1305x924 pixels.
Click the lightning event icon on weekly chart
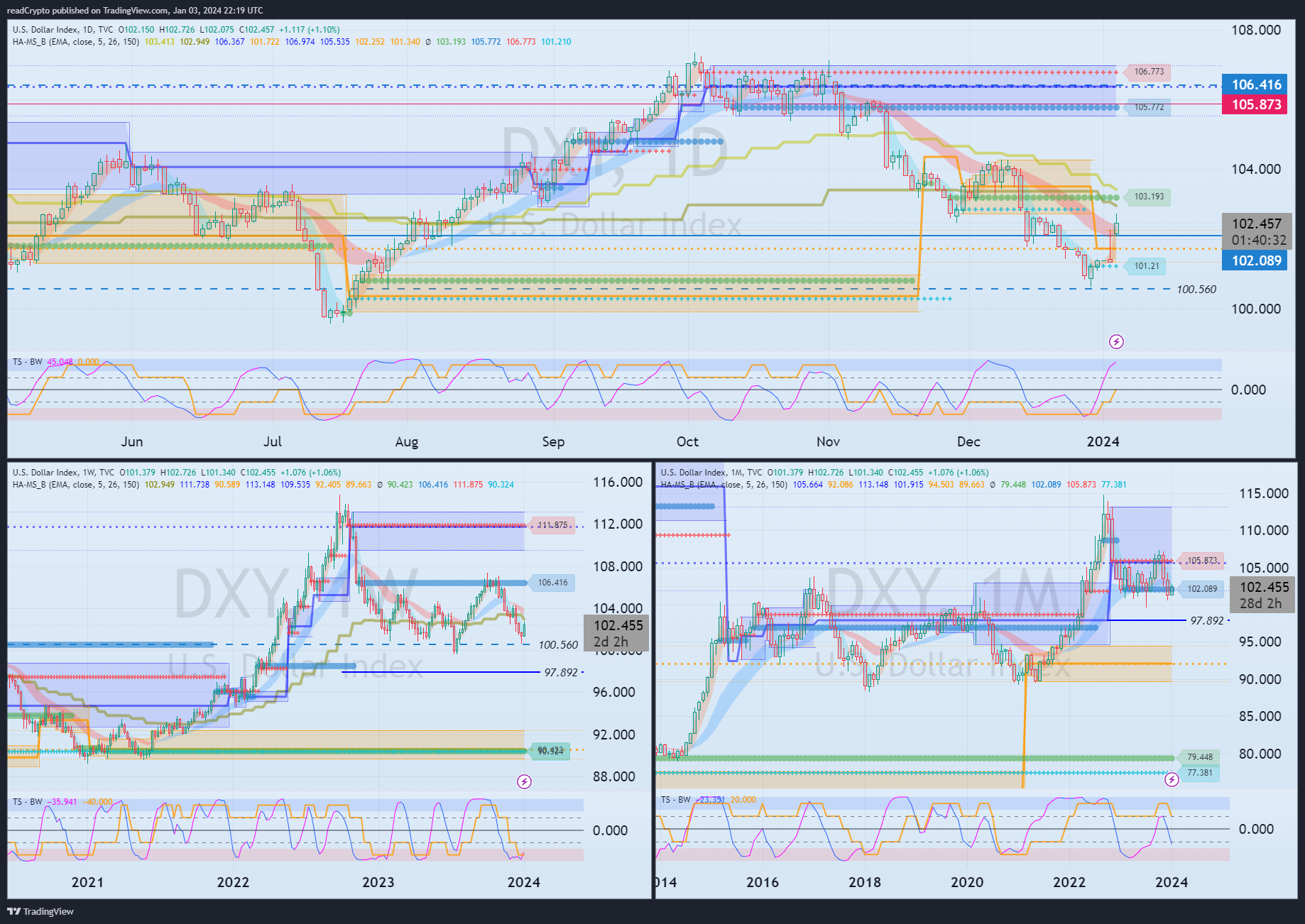524,781
